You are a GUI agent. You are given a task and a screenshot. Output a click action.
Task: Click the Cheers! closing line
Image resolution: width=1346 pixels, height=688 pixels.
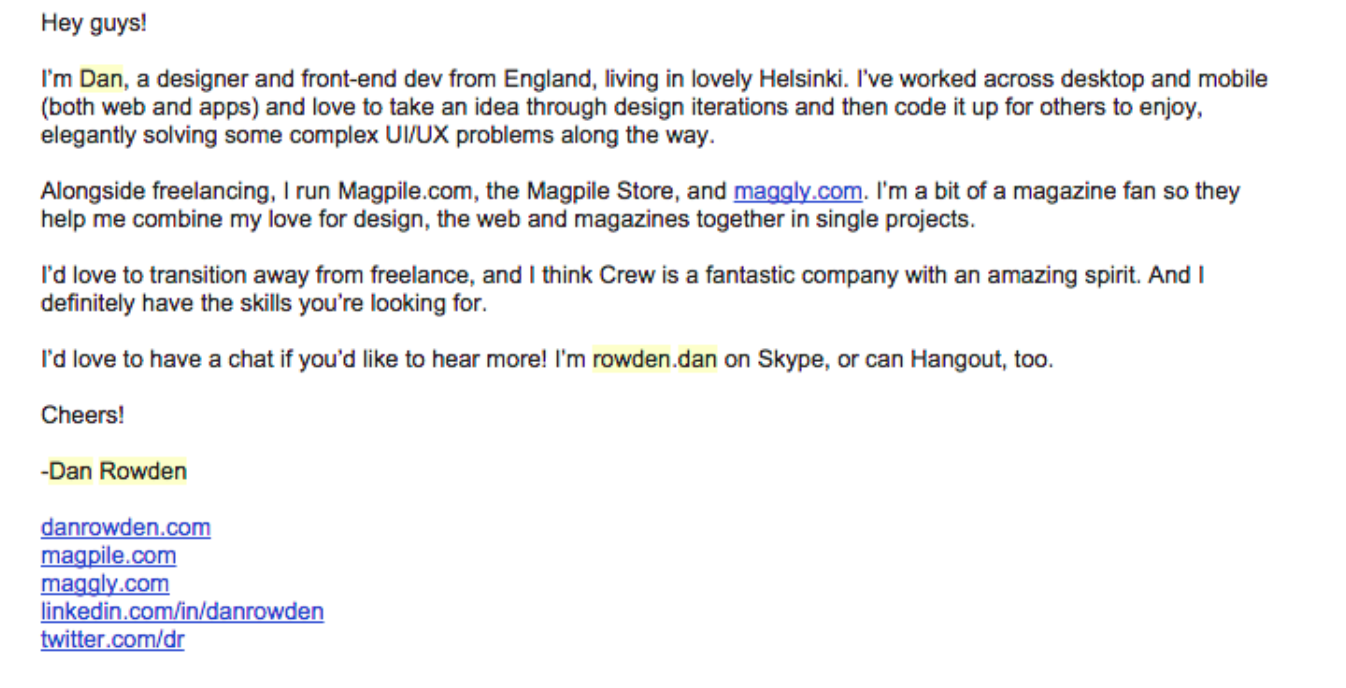(x=83, y=415)
